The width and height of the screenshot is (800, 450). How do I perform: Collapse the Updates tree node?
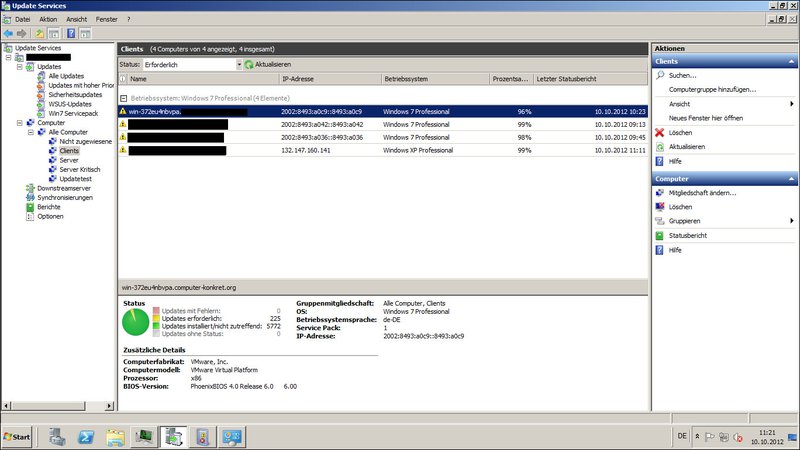click(19, 67)
